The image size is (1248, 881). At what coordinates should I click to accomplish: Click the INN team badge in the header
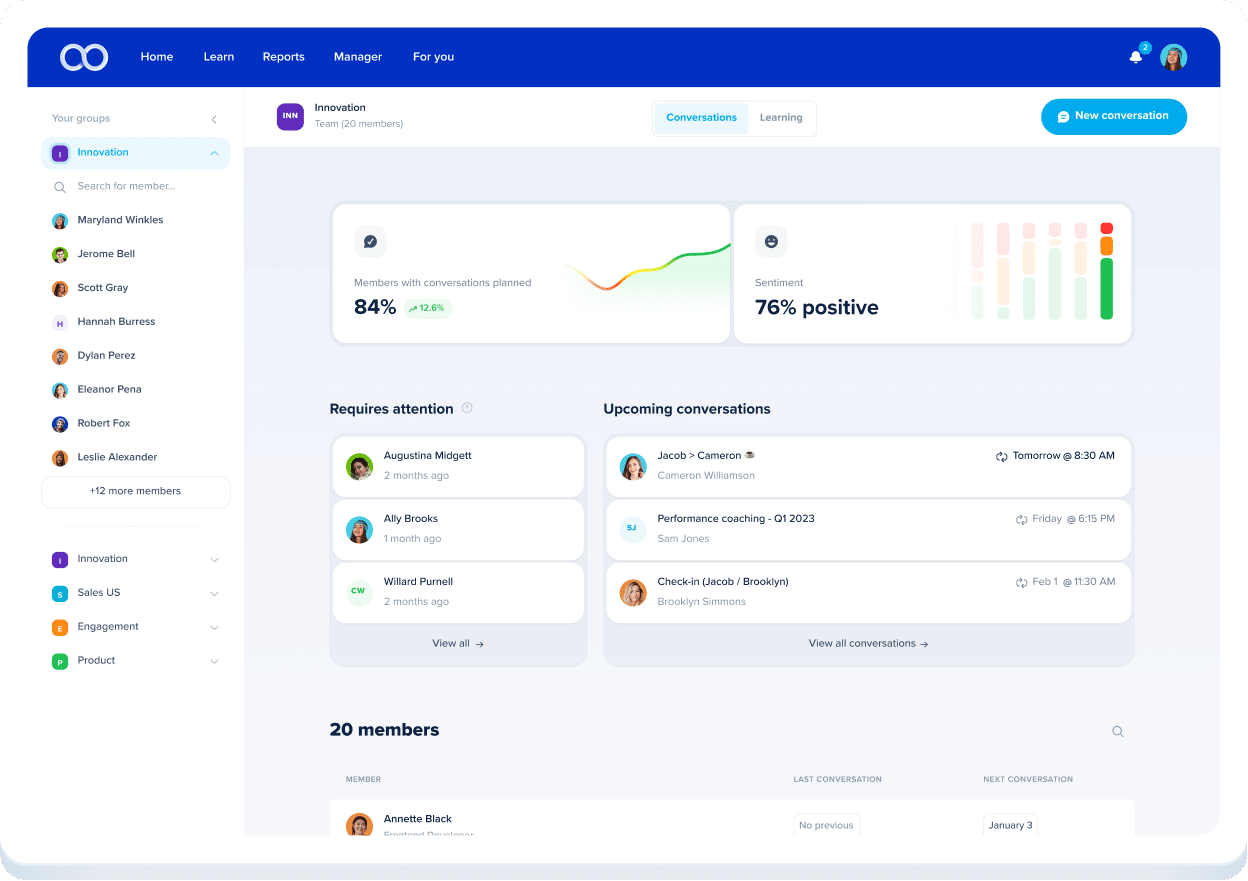click(x=289, y=117)
